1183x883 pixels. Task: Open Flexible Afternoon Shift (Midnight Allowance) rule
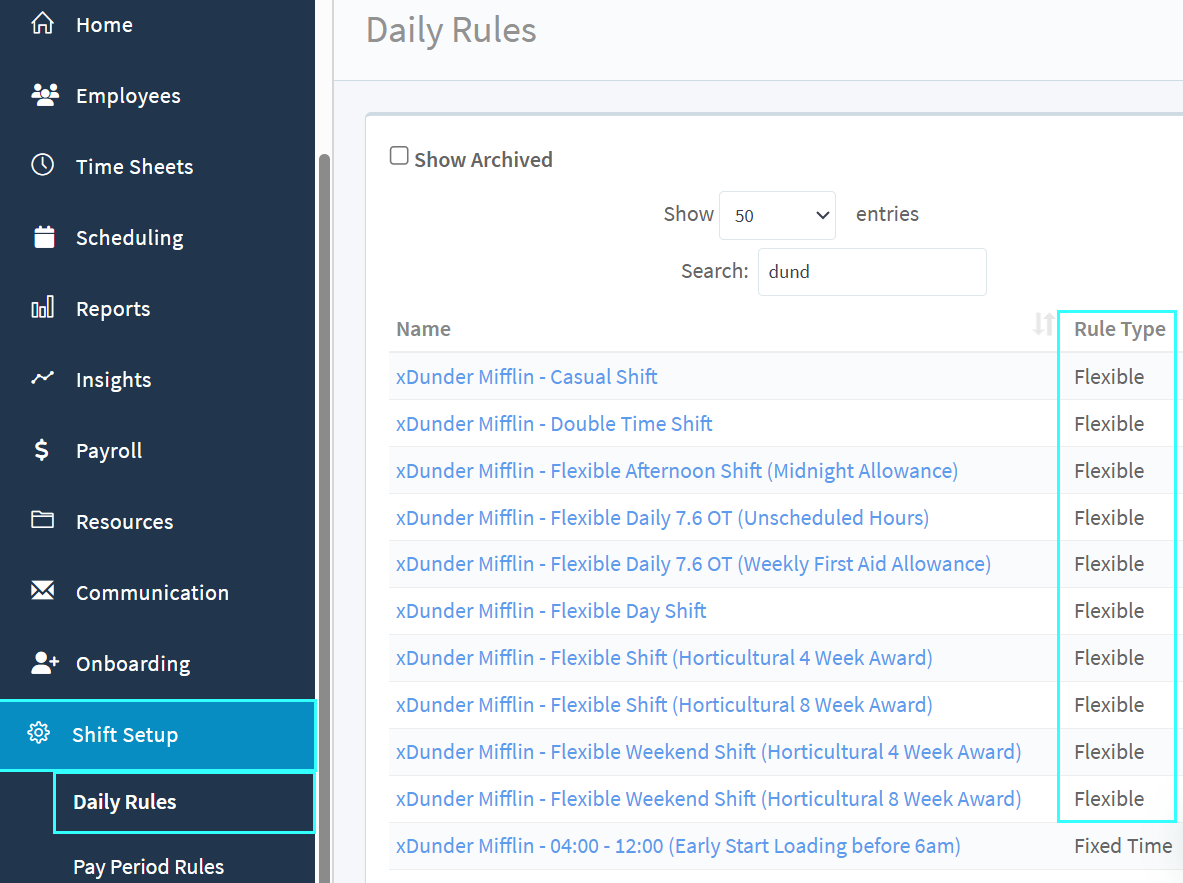click(677, 471)
